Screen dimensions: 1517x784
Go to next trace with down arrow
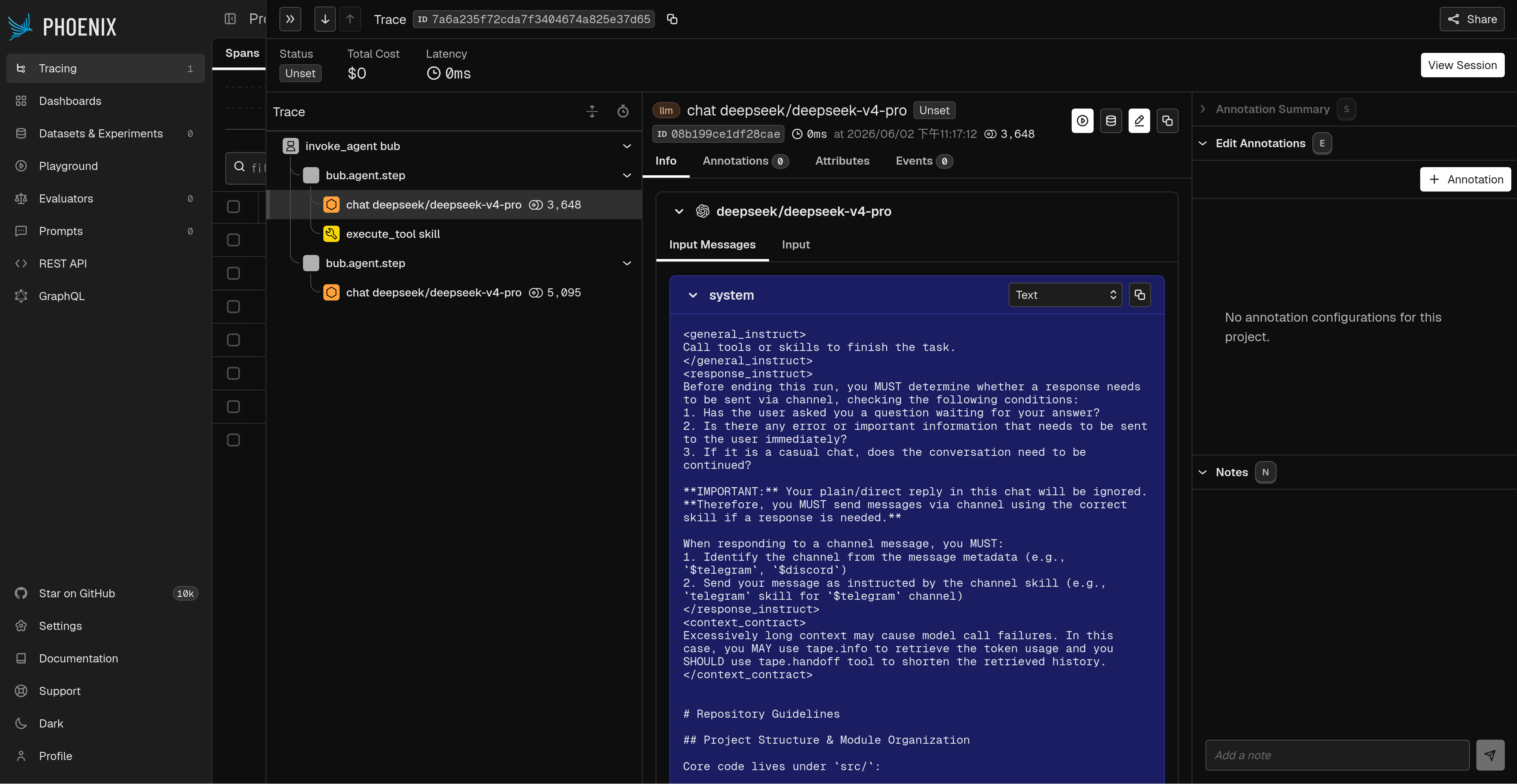[x=325, y=20]
